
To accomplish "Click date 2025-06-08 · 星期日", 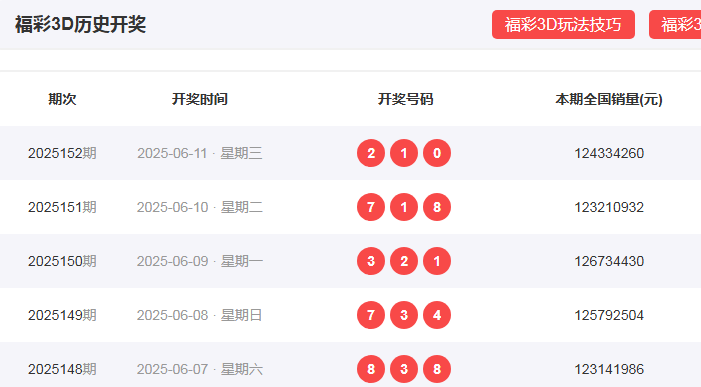I will coord(199,315).
